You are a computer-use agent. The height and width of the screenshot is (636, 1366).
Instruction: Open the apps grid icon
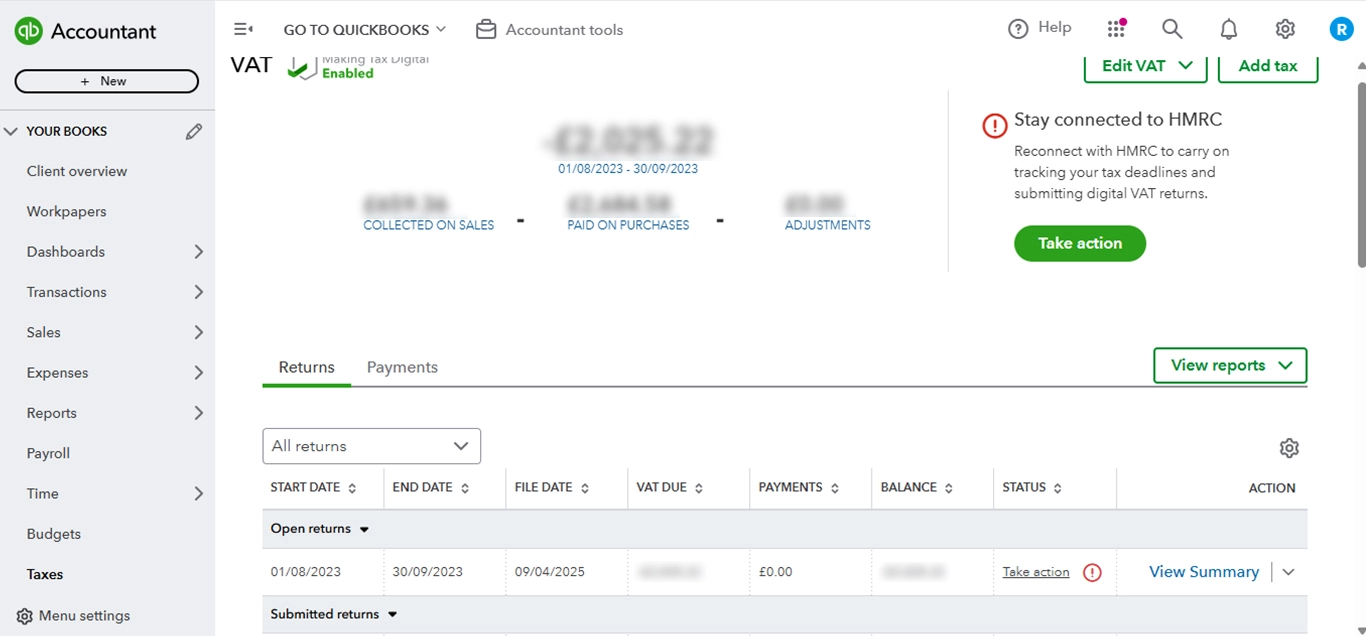click(x=1116, y=29)
